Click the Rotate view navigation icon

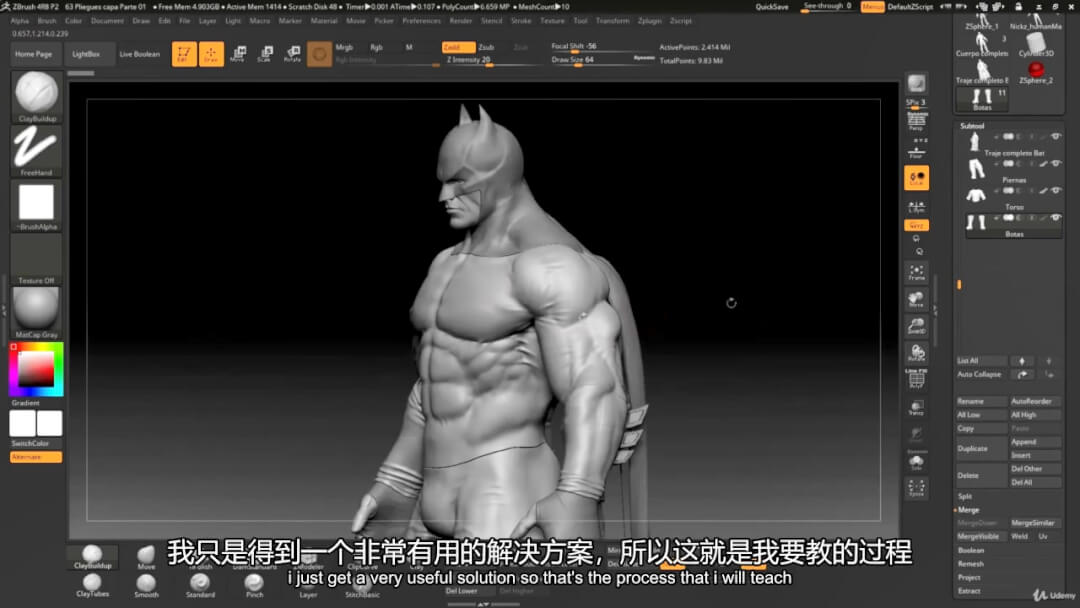tap(916, 353)
